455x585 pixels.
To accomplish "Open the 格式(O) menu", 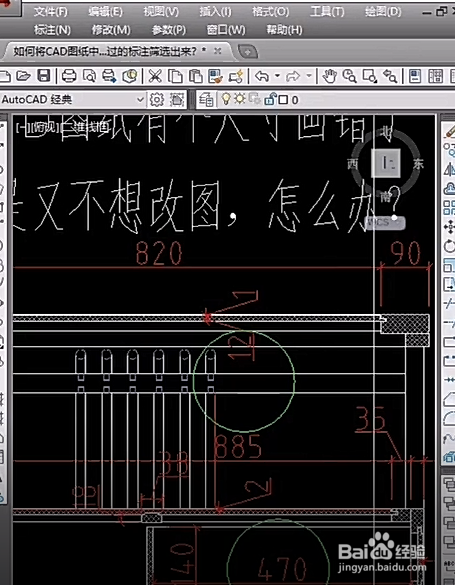I will [271, 12].
